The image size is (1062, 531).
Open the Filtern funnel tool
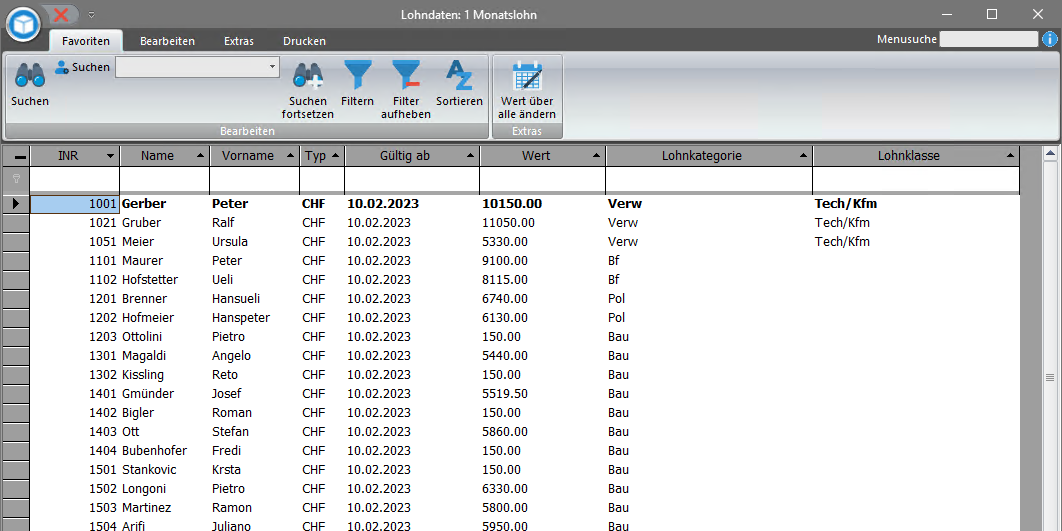pos(357,76)
